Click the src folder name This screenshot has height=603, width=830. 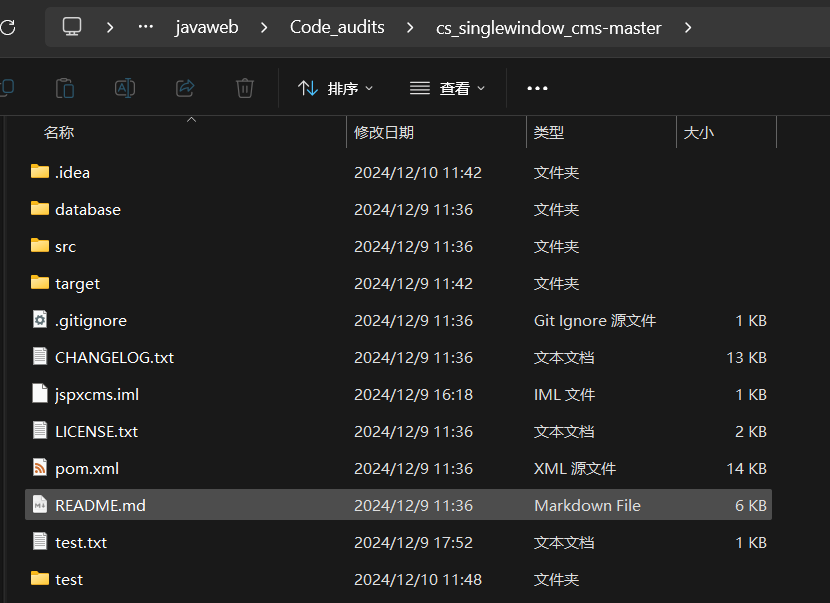point(66,247)
